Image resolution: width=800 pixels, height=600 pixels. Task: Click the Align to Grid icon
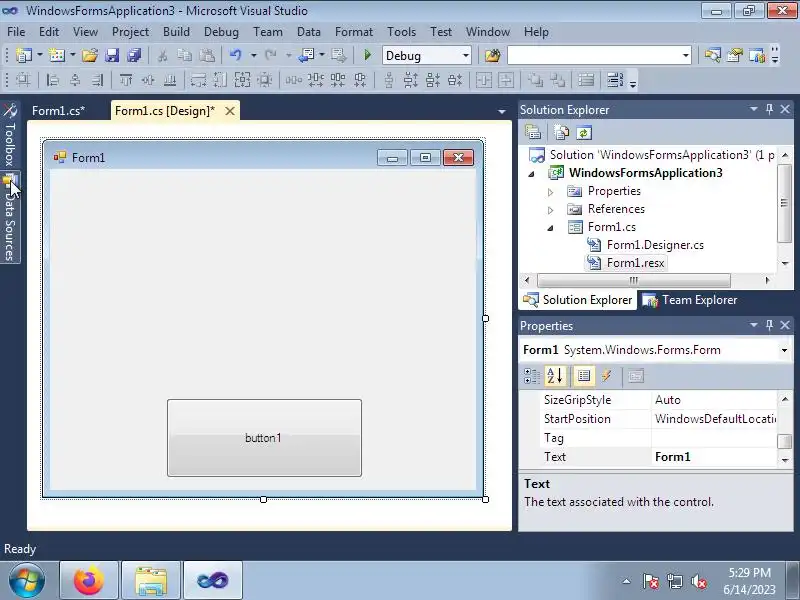[x=23, y=80]
